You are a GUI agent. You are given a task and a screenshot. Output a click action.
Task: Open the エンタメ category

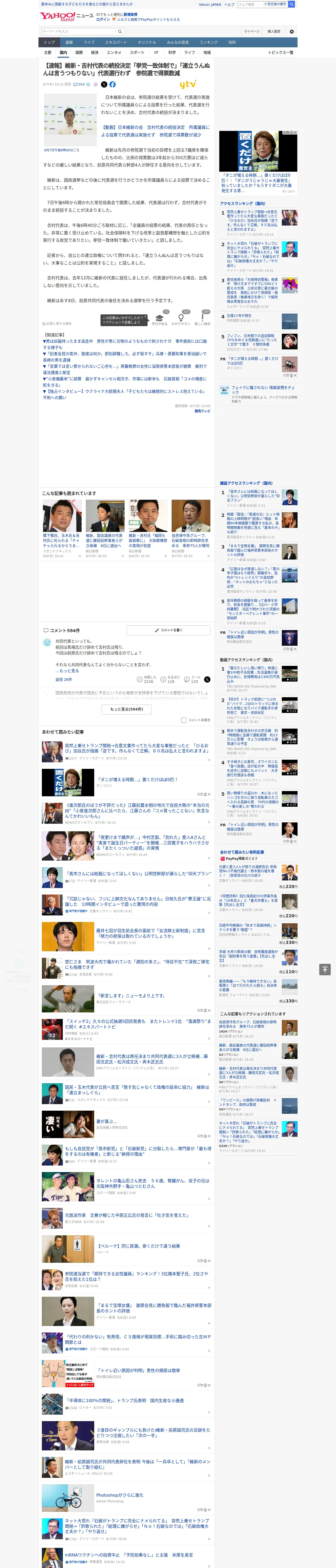(114, 52)
